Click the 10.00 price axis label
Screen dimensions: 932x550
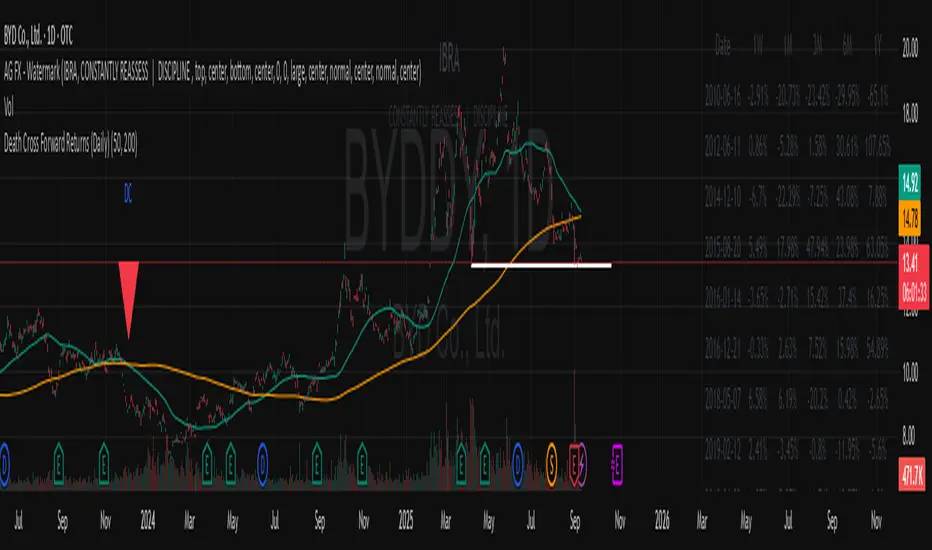pyautogui.click(x=910, y=372)
